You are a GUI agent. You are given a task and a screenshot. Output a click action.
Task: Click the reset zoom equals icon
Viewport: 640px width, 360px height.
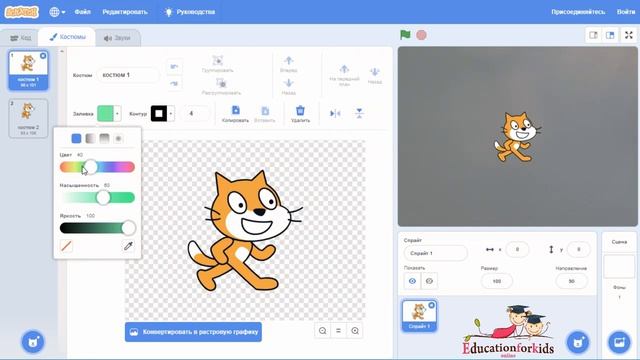point(338,331)
